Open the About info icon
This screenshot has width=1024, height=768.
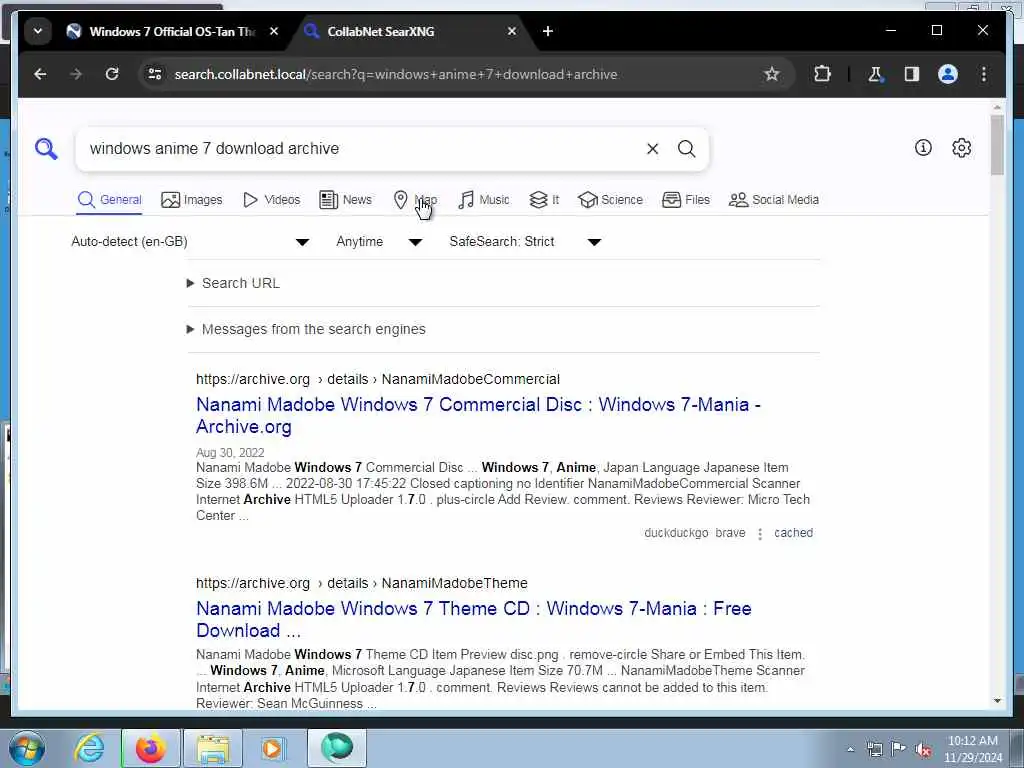[923, 148]
